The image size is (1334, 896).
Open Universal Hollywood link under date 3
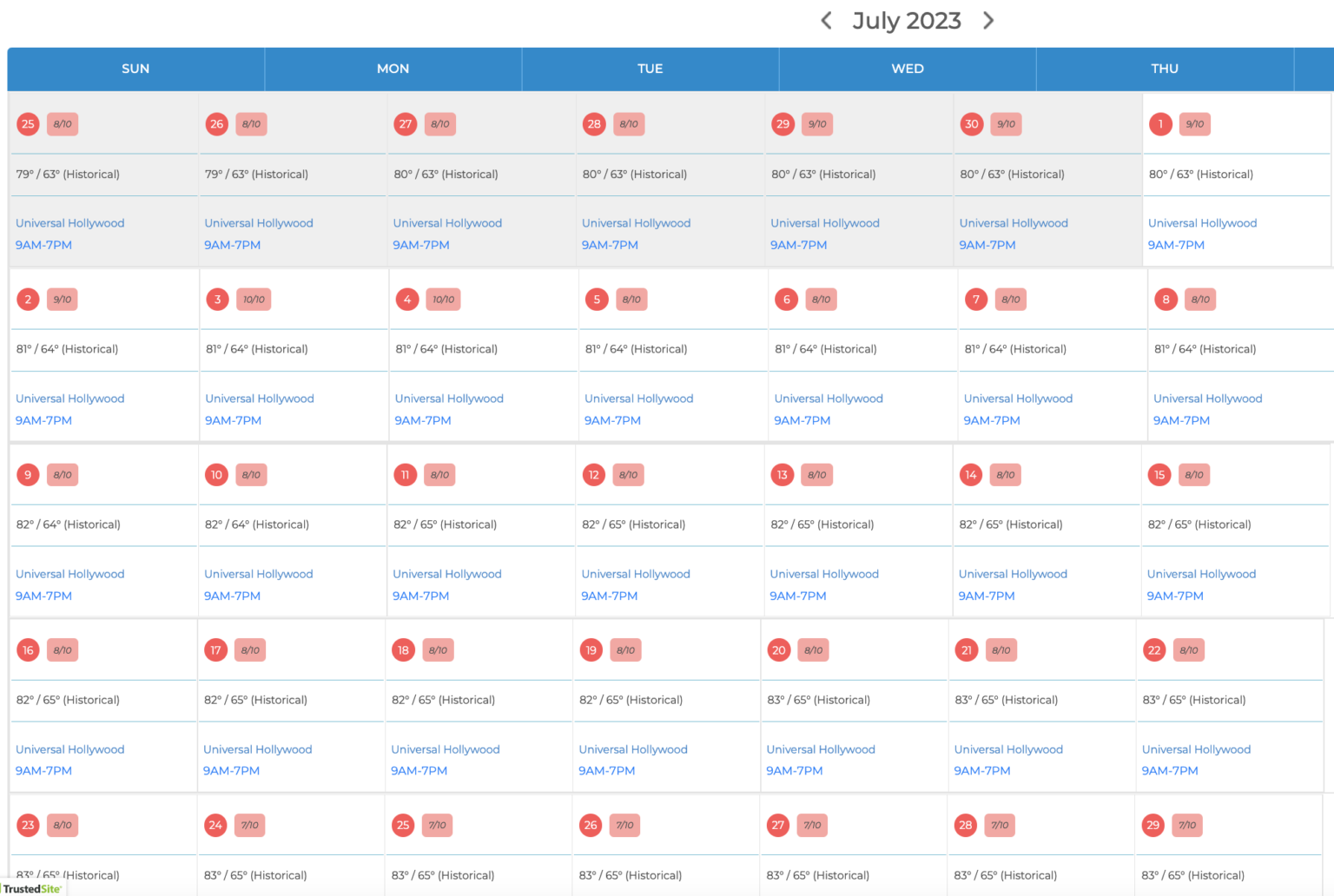(260, 399)
